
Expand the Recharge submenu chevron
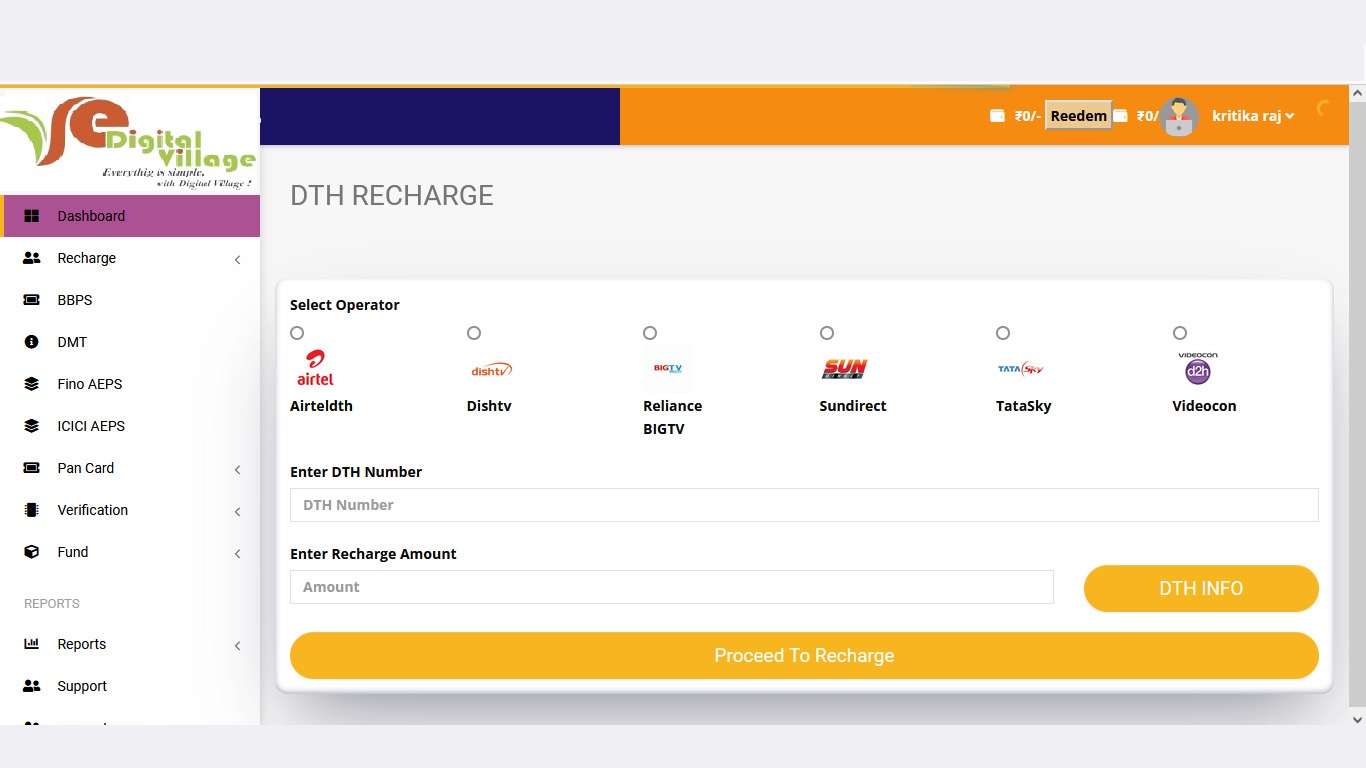click(237, 260)
